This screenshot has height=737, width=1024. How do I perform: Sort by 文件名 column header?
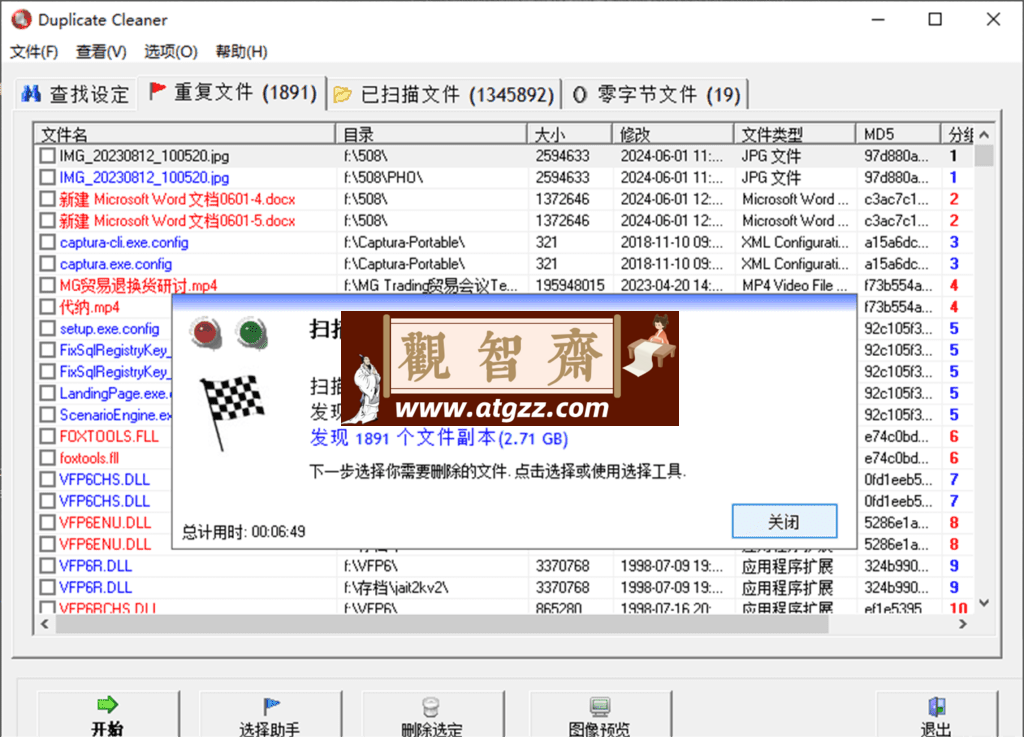click(185, 134)
